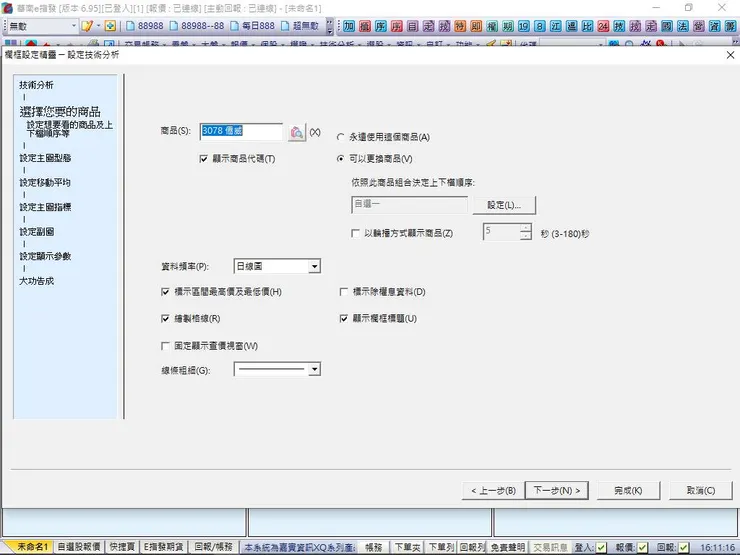Click the green 權 toolbar icon
Image resolution: width=740 pixels, height=555 pixels.
(492, 26)
